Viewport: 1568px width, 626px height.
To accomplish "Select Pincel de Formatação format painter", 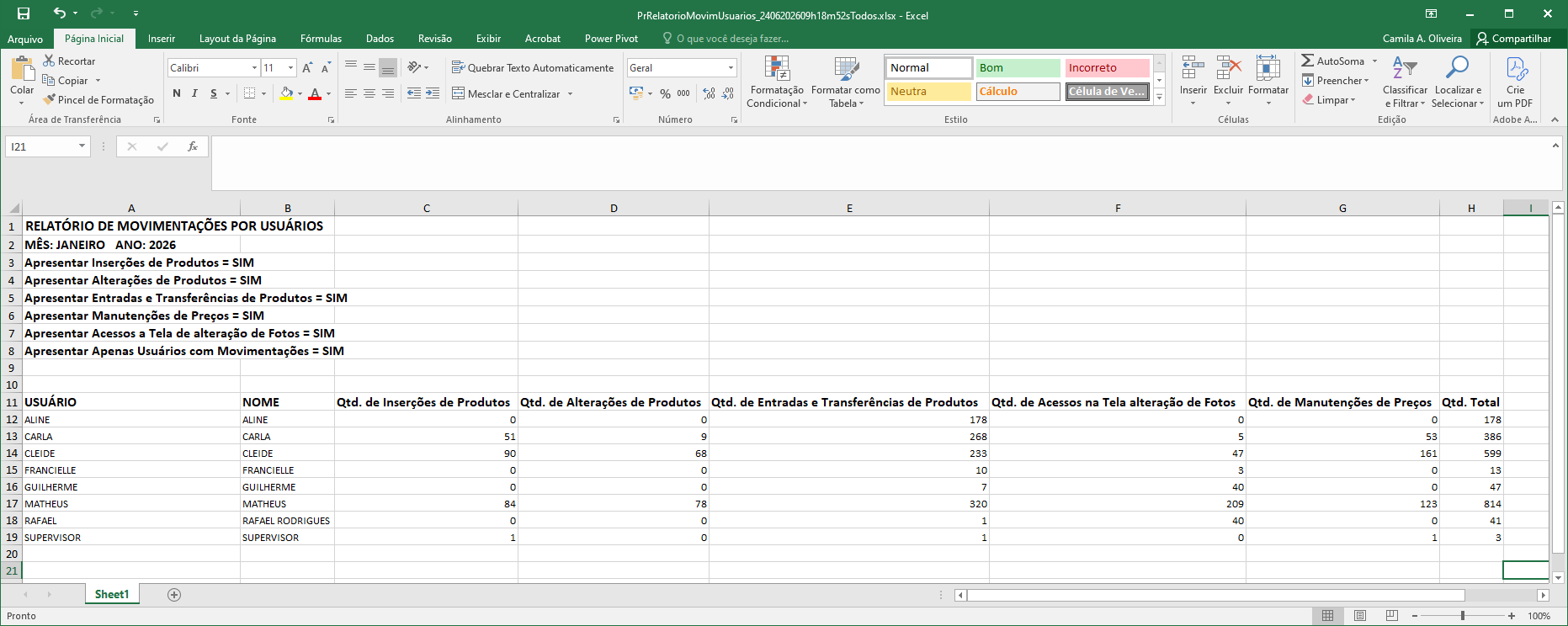I will coord(98,99).
